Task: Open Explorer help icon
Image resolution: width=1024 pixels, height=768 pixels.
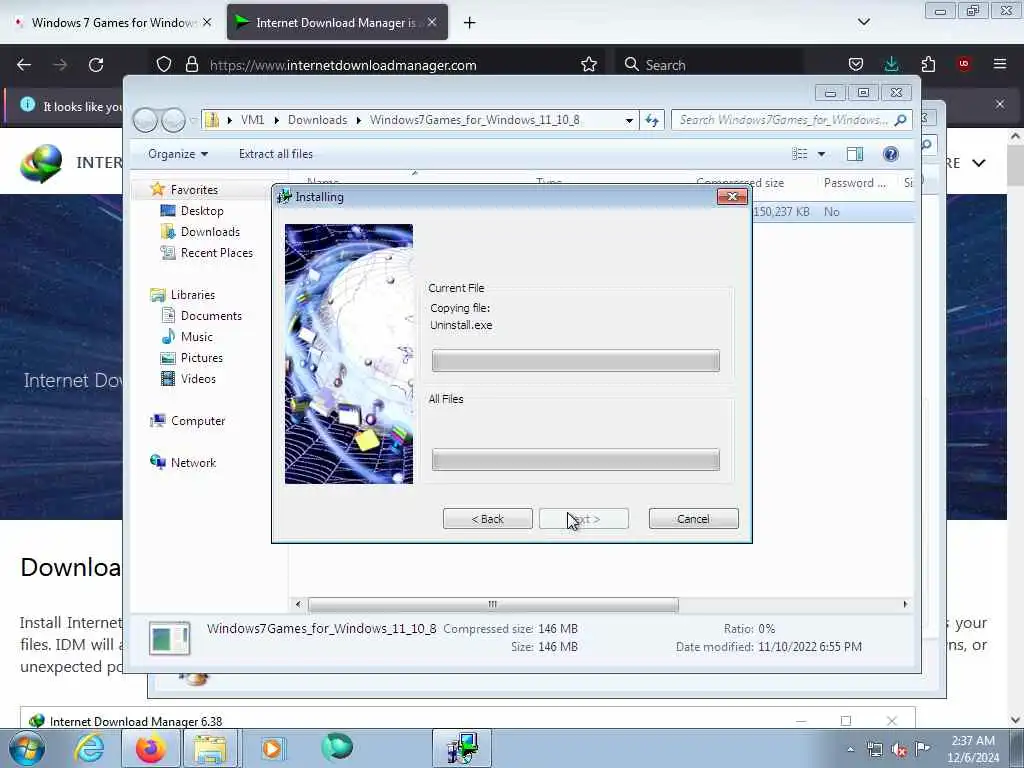Action: 890,154
